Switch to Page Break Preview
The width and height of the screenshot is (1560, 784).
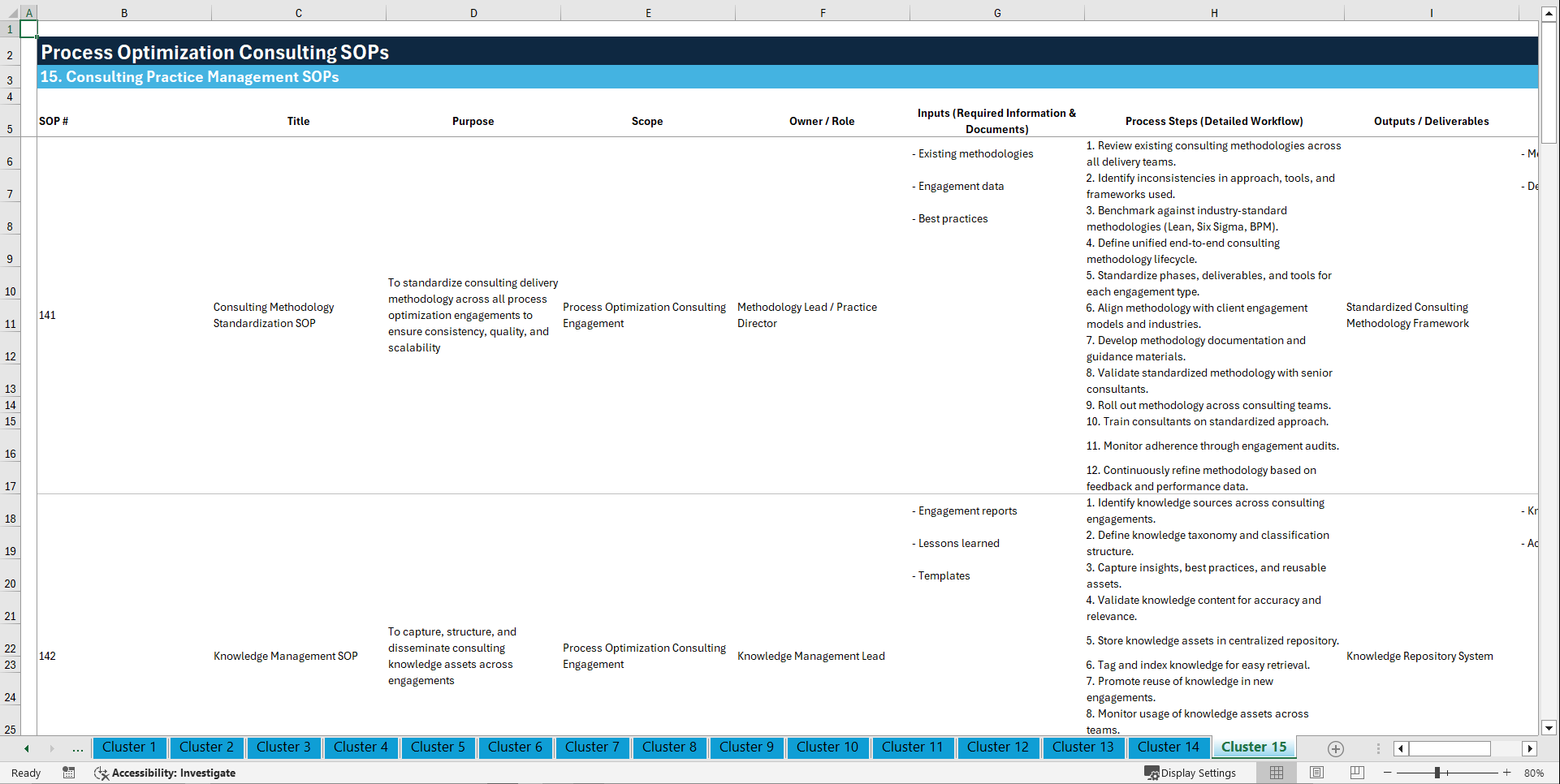tap(1356, 773)
